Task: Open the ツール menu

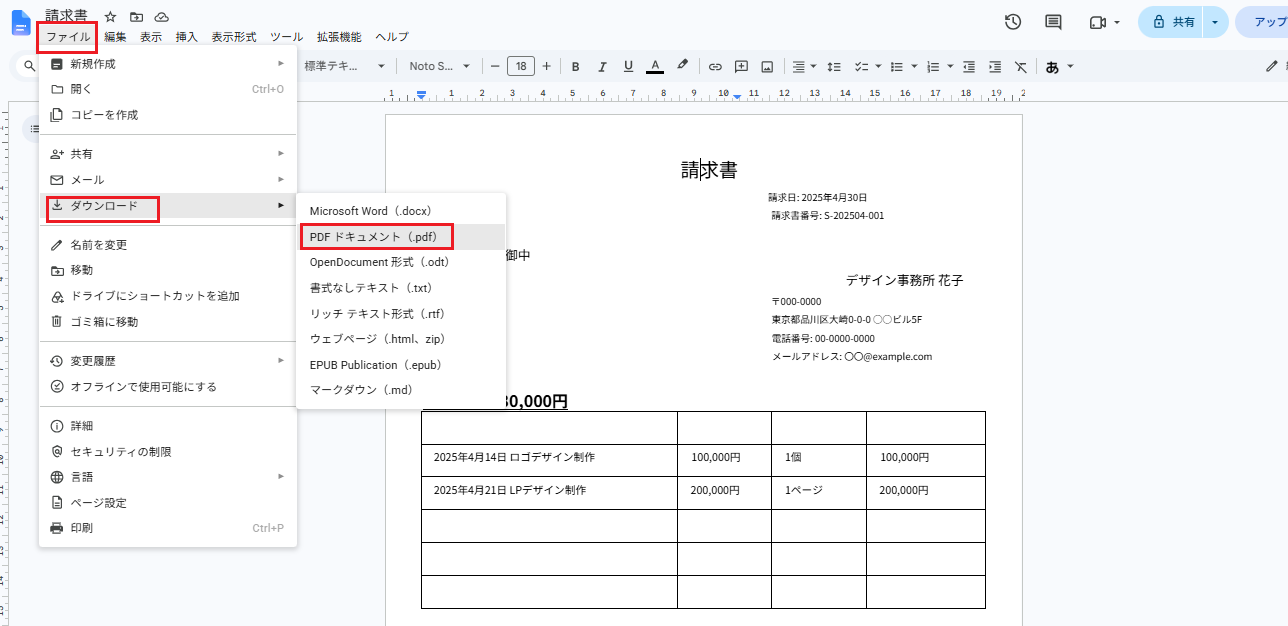Action: click(x=289, y=37)
